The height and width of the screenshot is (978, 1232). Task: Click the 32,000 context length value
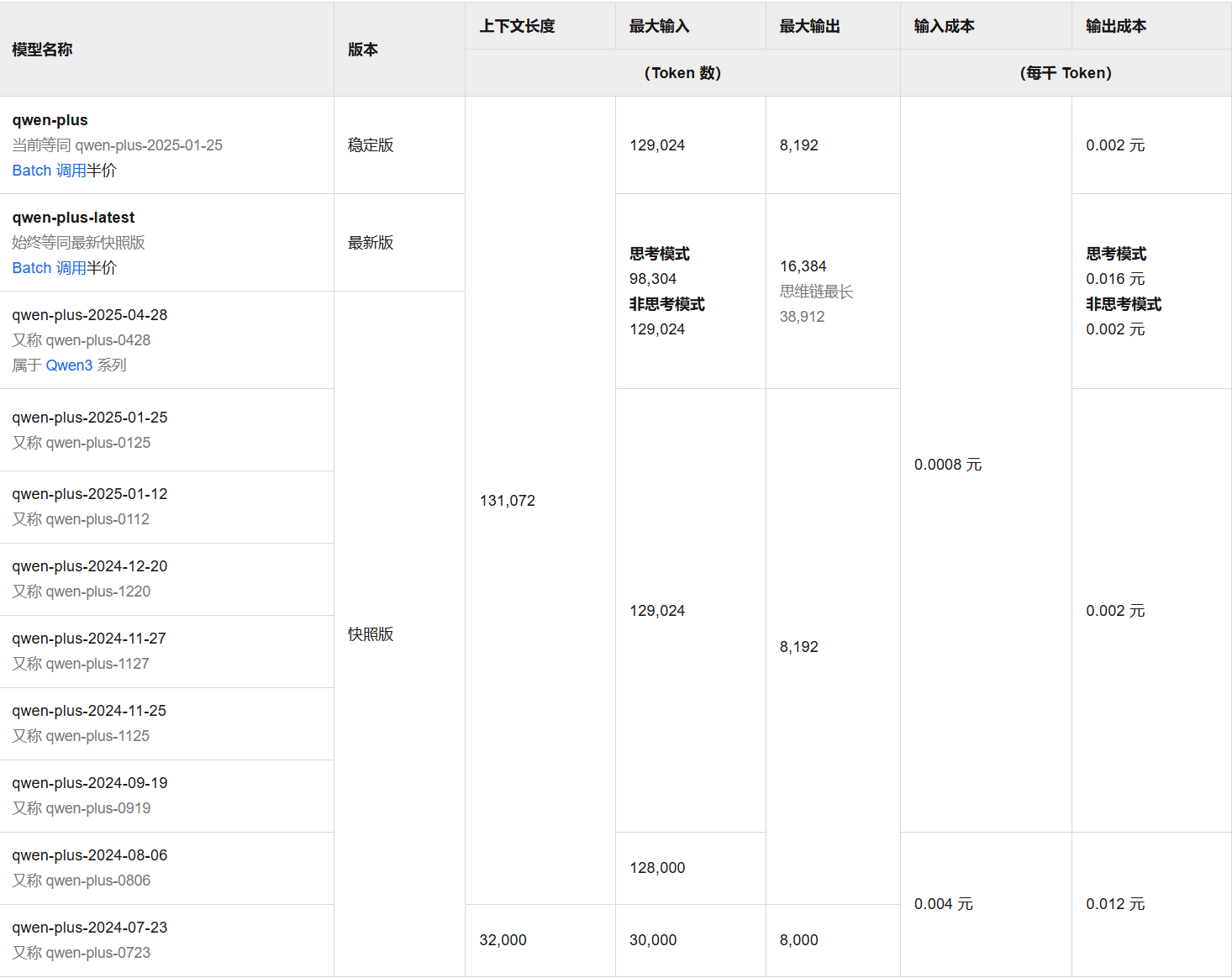pos(503,940)
